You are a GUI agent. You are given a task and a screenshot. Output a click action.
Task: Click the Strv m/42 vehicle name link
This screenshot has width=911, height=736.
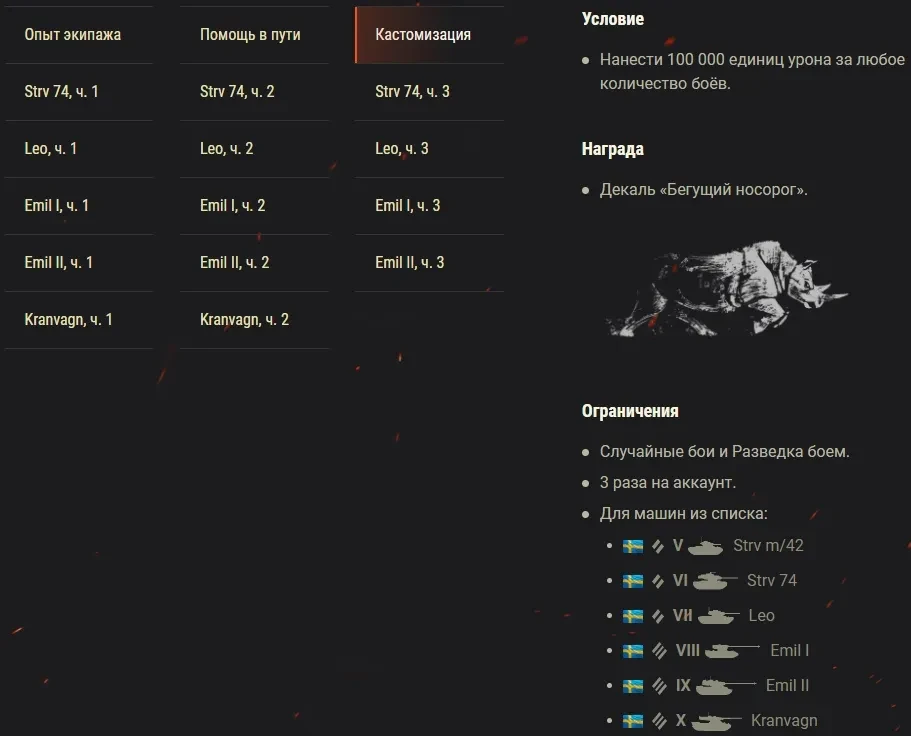point(768,546)
